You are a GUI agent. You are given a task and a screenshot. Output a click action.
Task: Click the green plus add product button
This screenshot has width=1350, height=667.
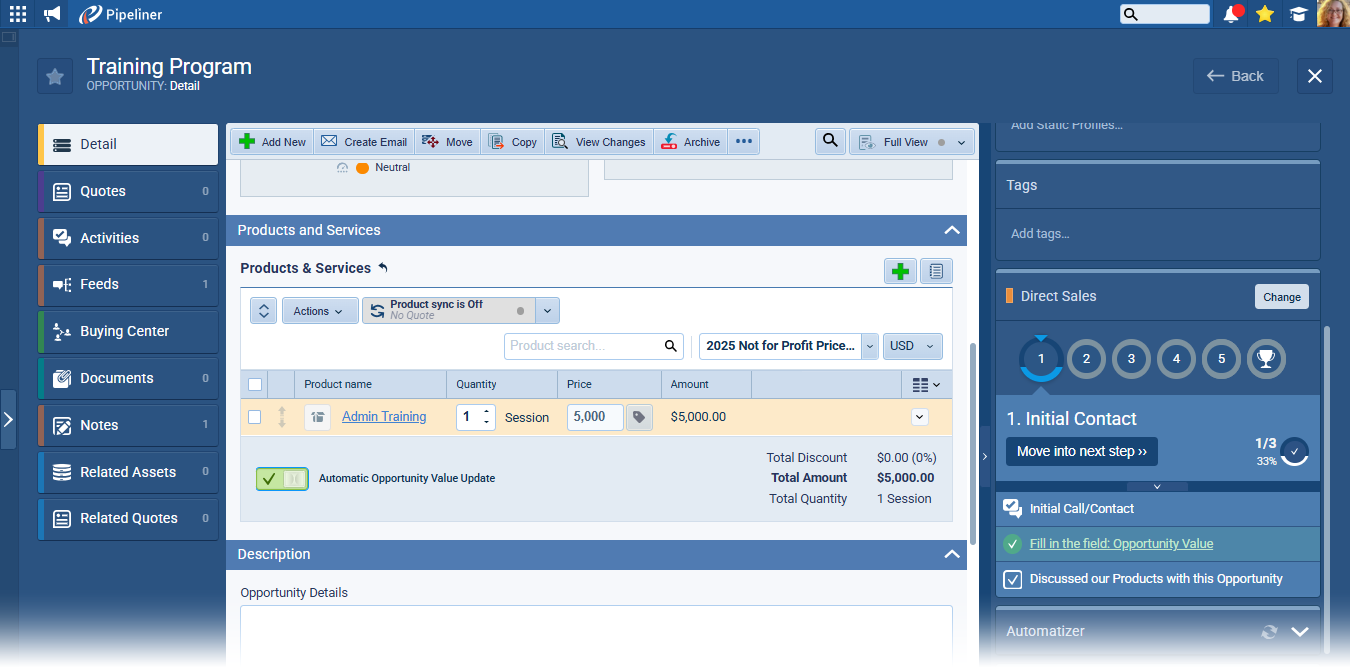point(900,271)
